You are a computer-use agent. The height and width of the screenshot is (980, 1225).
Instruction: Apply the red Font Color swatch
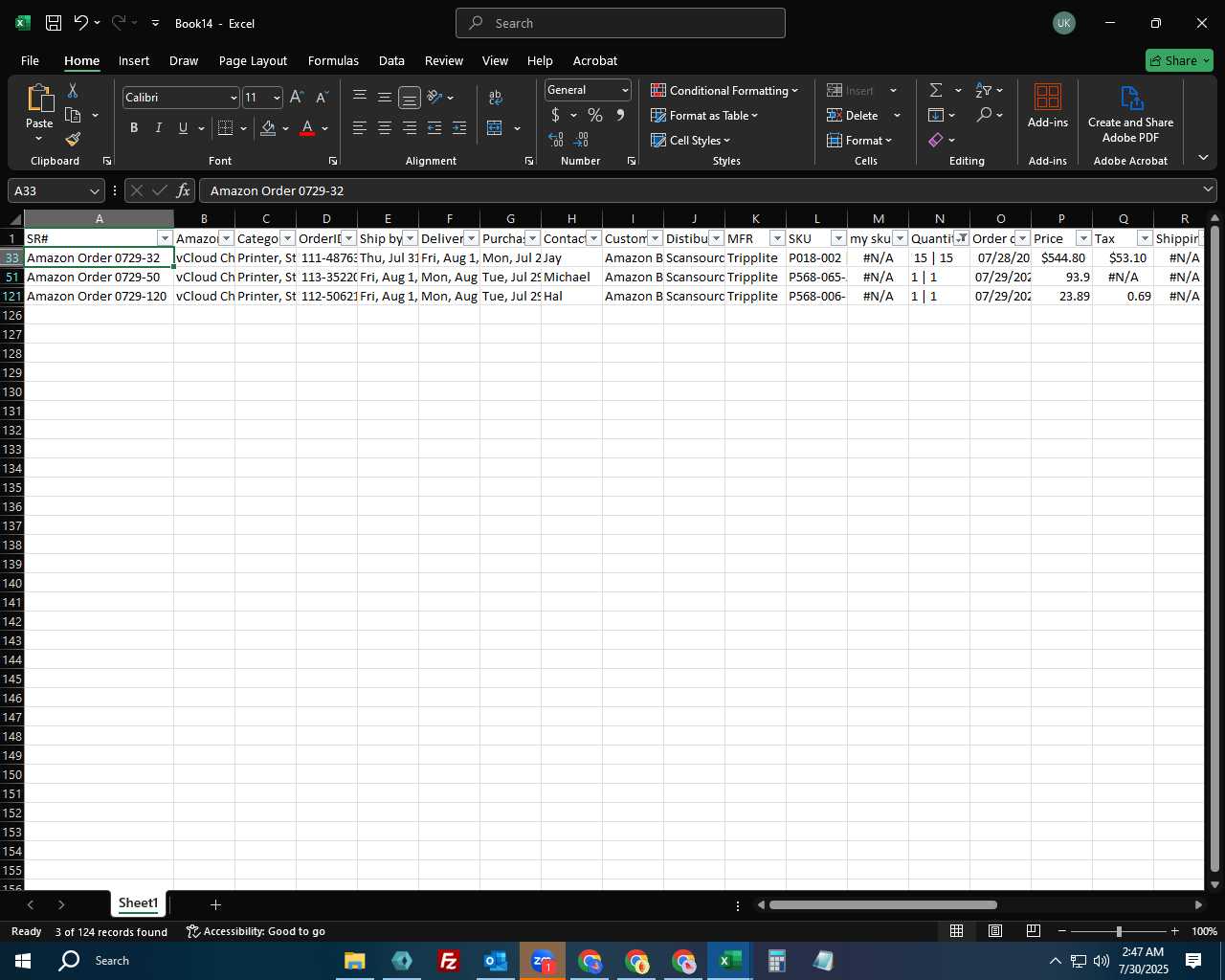[307, 128]
